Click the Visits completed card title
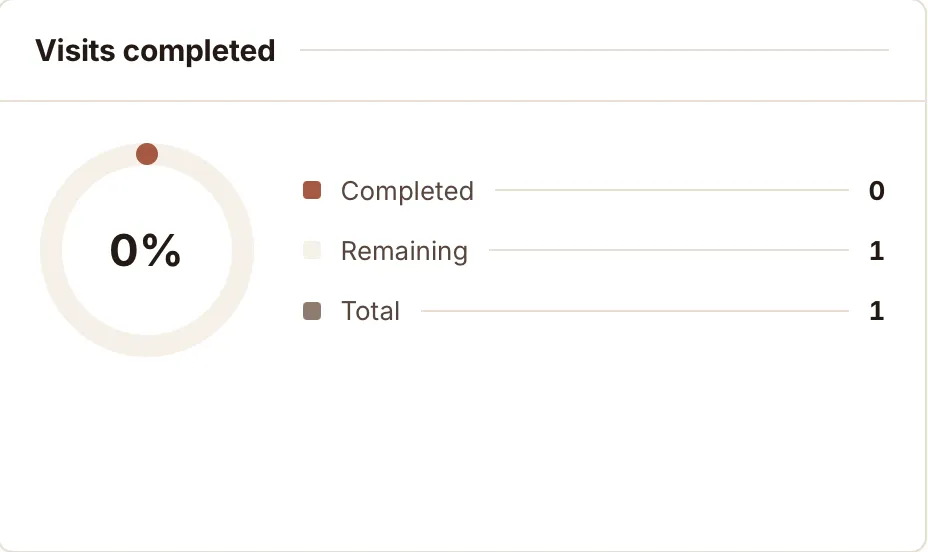The width and height of the screenshot is (928, 552). (155, 50)
